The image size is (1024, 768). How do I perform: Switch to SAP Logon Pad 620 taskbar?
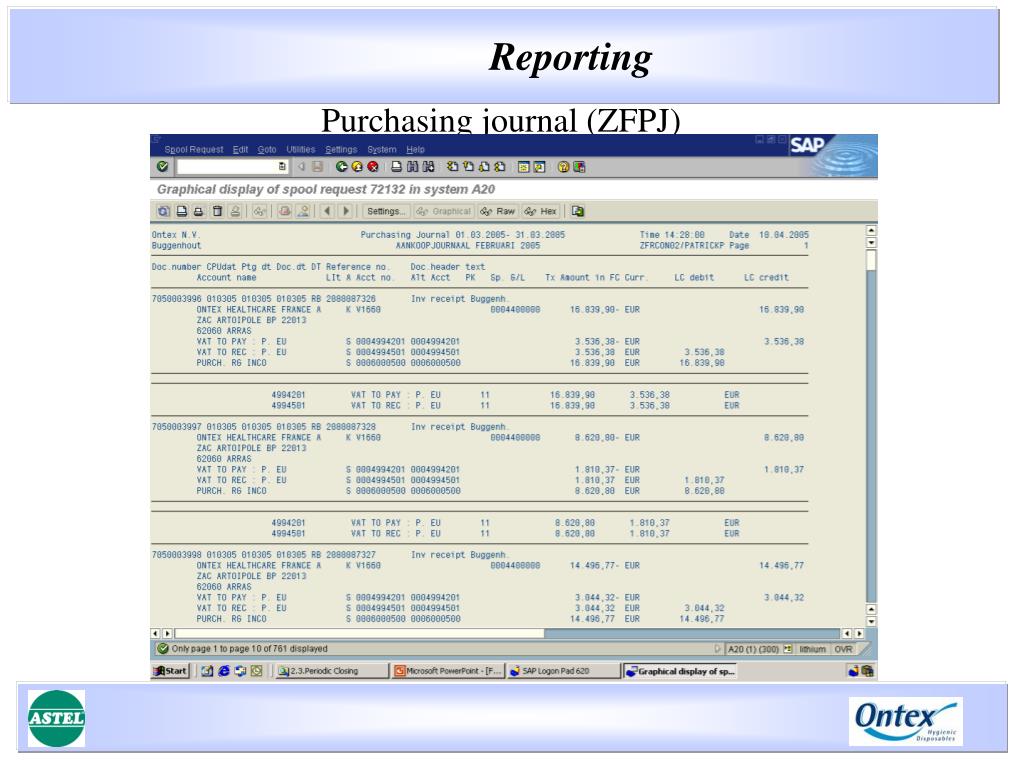pos(564,671)
